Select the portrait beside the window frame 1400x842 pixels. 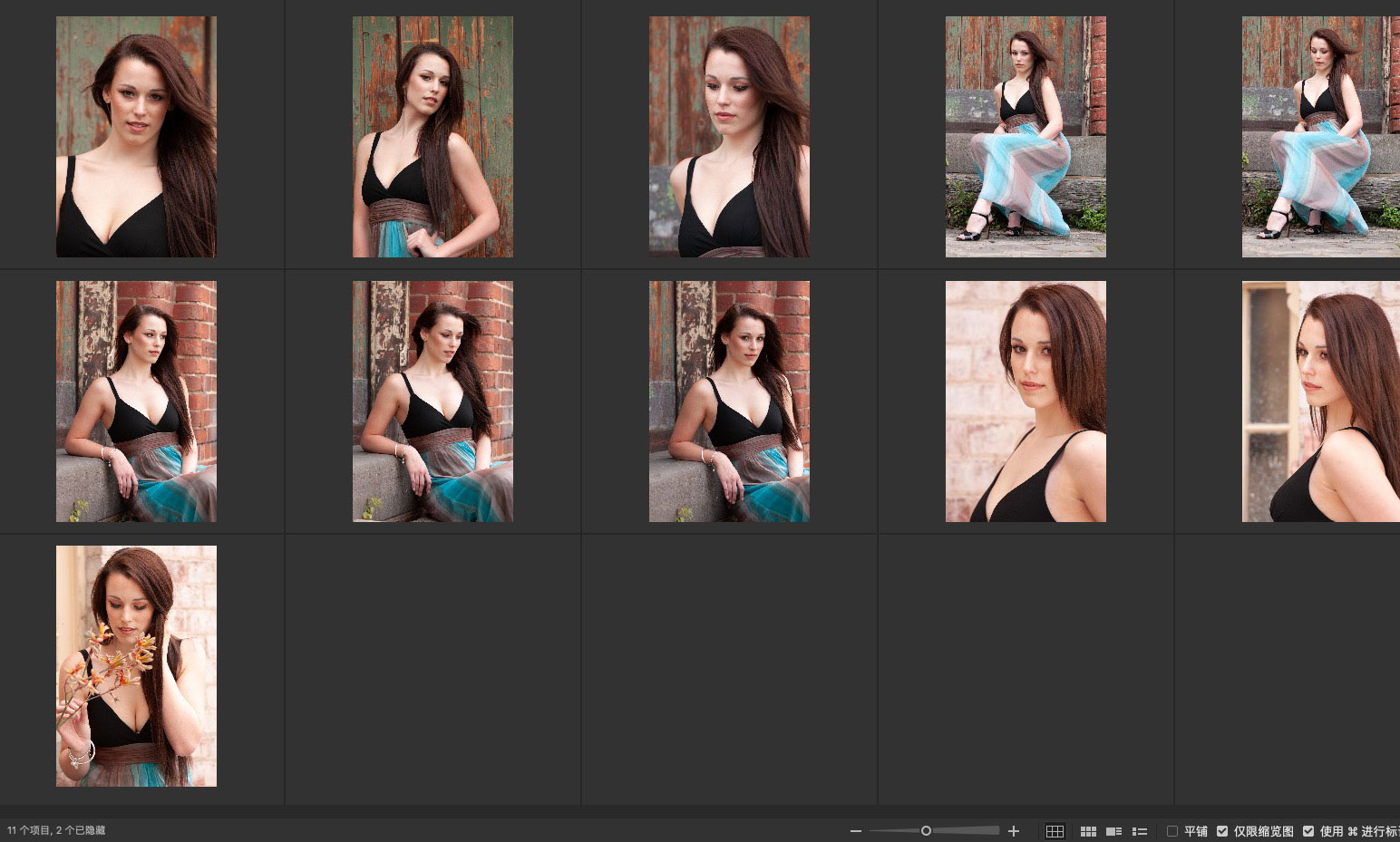tap(1320, 402)
